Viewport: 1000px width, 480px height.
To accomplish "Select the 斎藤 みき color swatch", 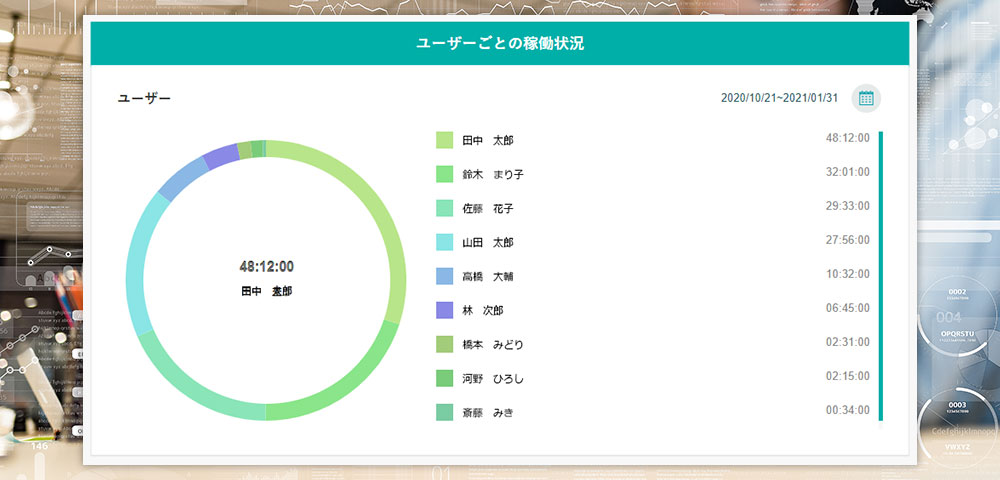I will click(445, 412).
